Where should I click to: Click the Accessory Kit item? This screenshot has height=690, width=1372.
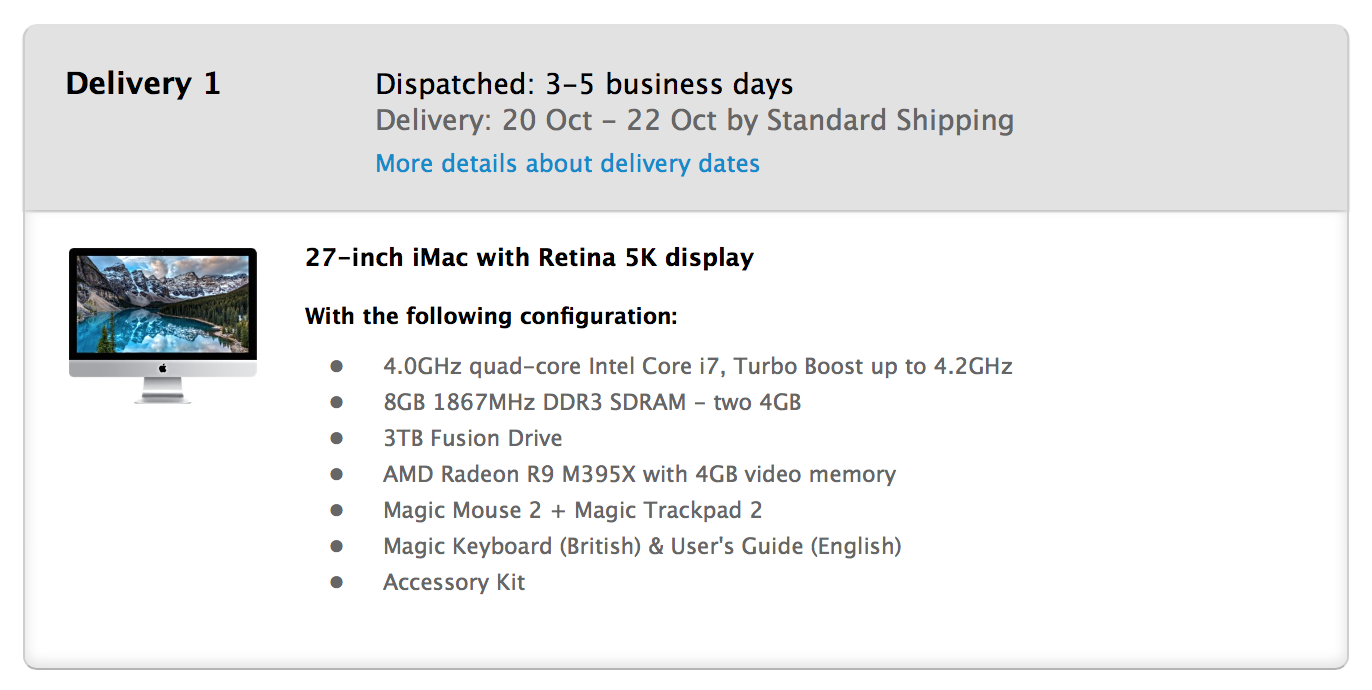[x=454, y=582]
